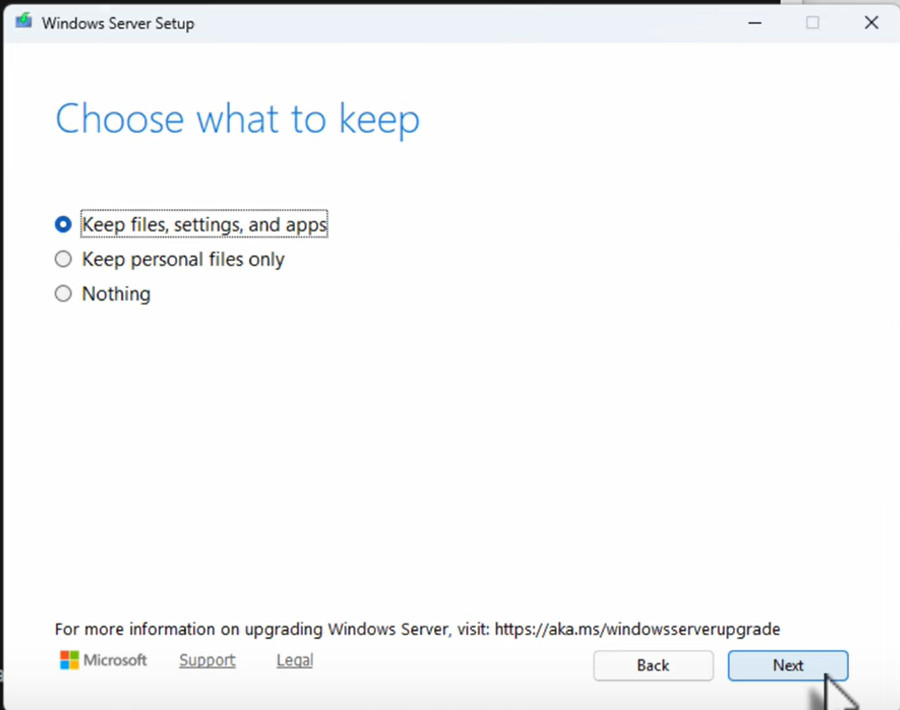Image resolution: width=900 pixels, height=710 pixels.
Task: Click the "Nothing" option label
Action: pyautogui.click(x=116, y=293)
